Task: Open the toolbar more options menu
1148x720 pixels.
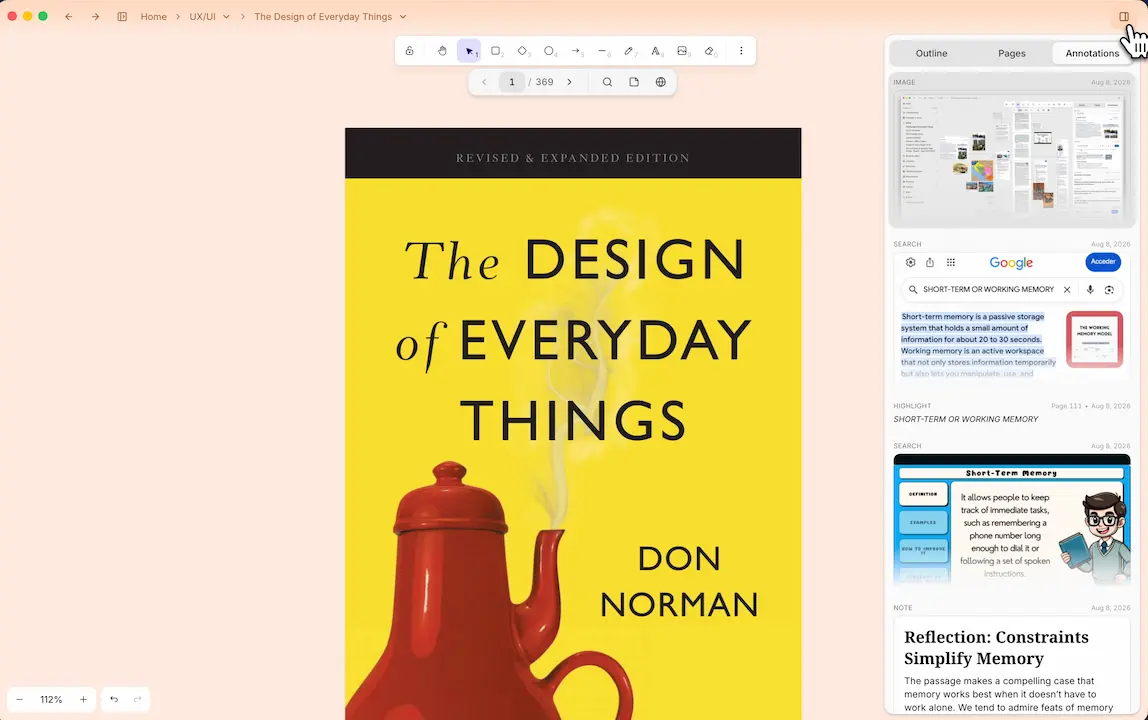Action: (x=741, y=51)
